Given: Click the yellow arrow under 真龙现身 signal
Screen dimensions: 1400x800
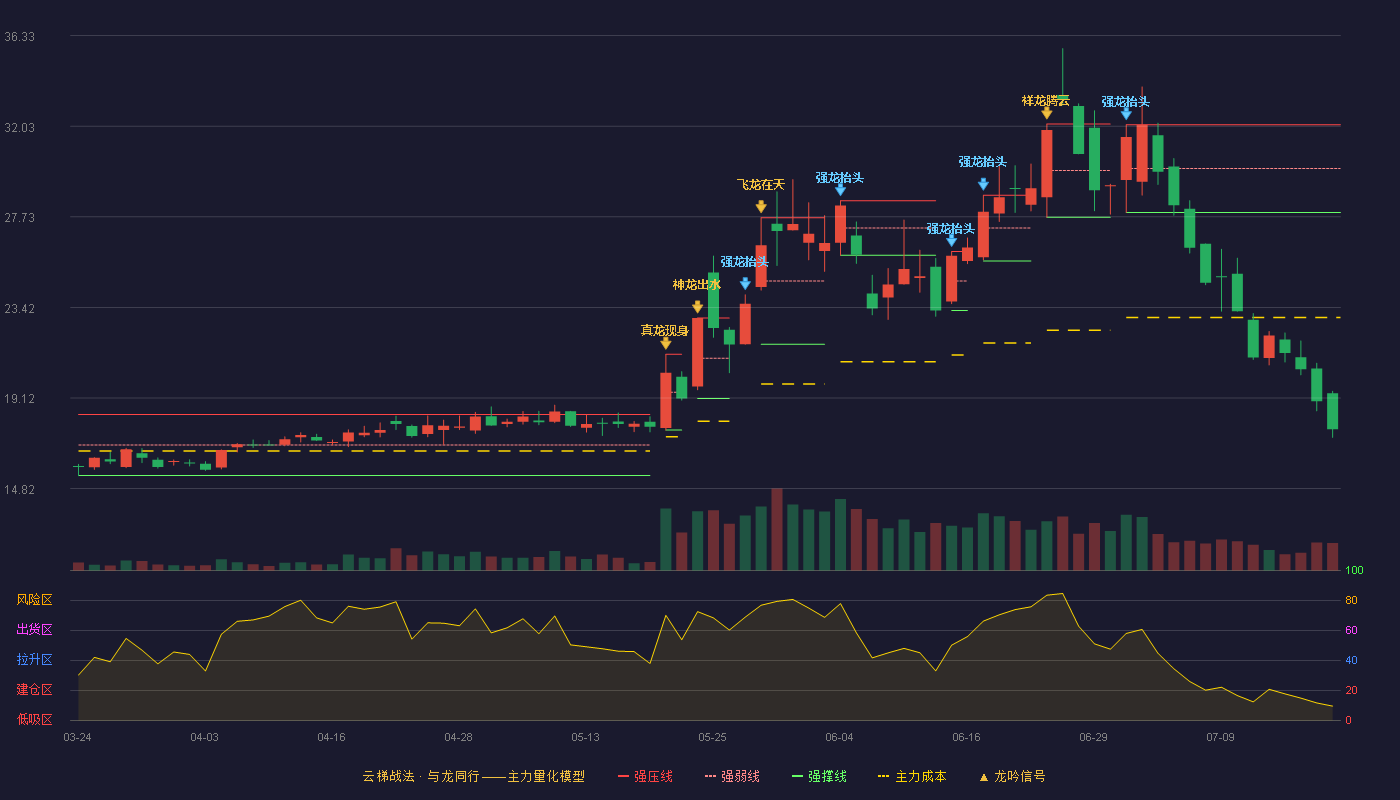Looking at the screenshot, I should [666, 343].
